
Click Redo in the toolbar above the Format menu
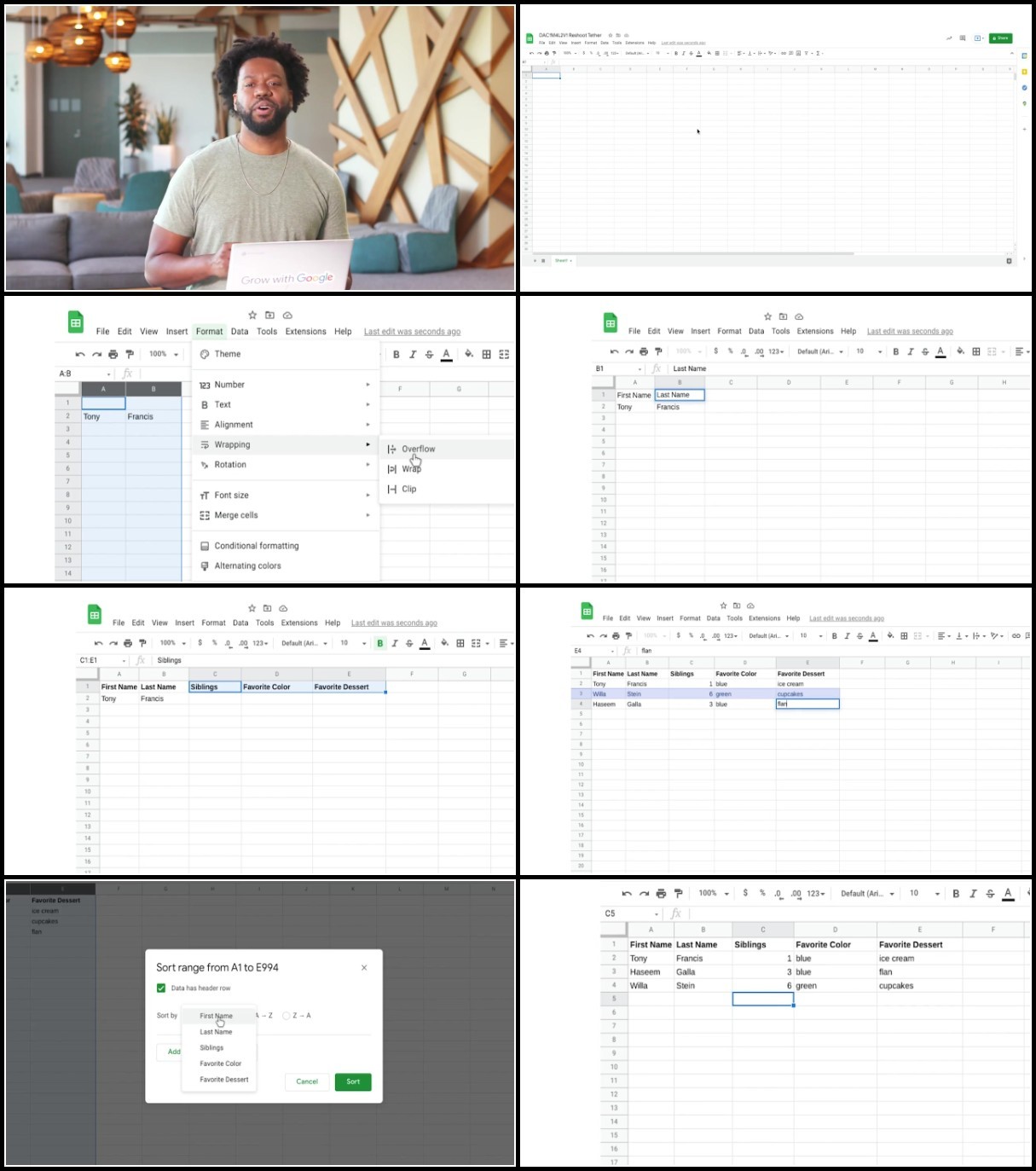pyautogui.click(x=96, y=354)
